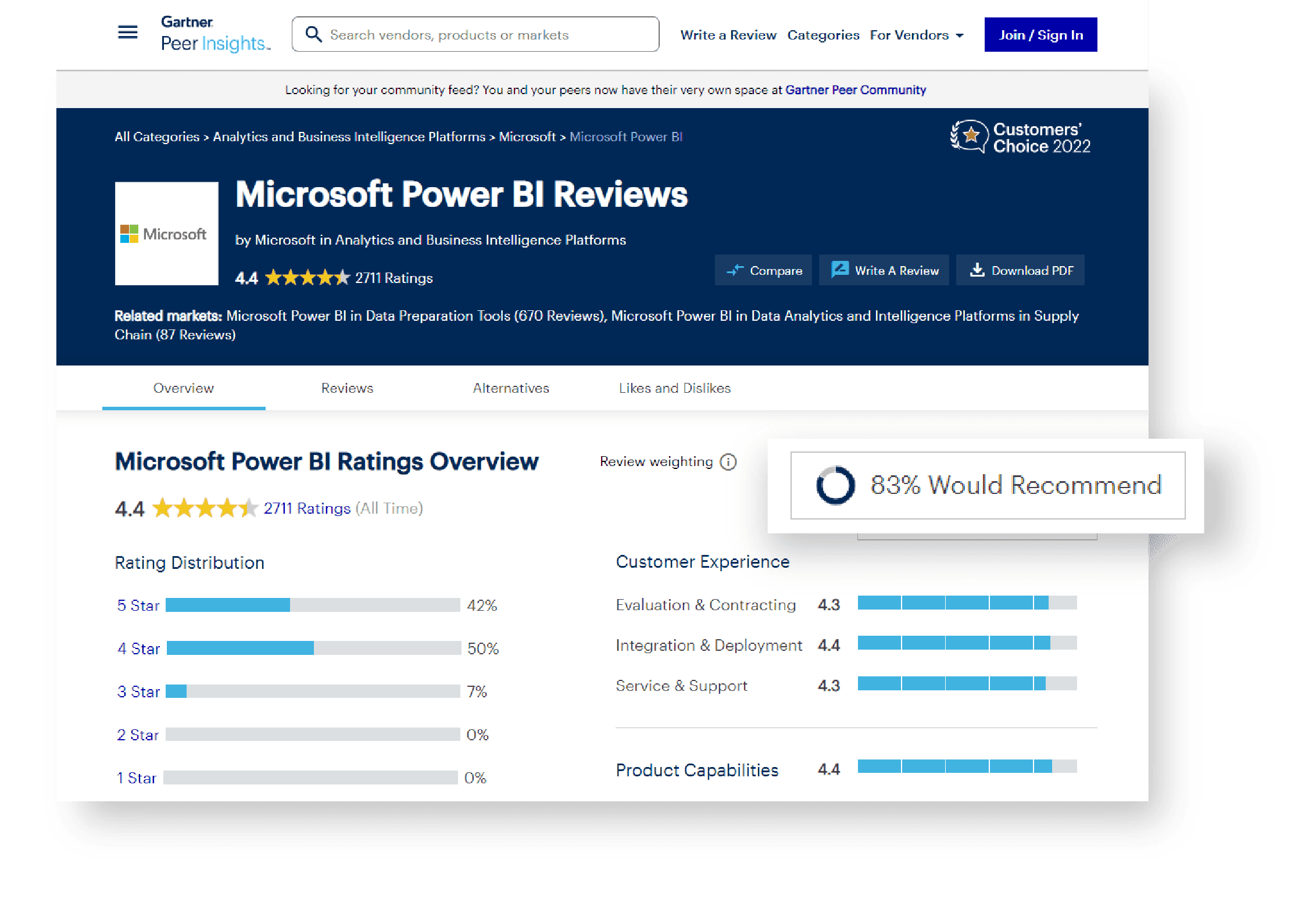The image size is (1316, 903).
Task: Click the Compare button
Action: coord(763,270)
